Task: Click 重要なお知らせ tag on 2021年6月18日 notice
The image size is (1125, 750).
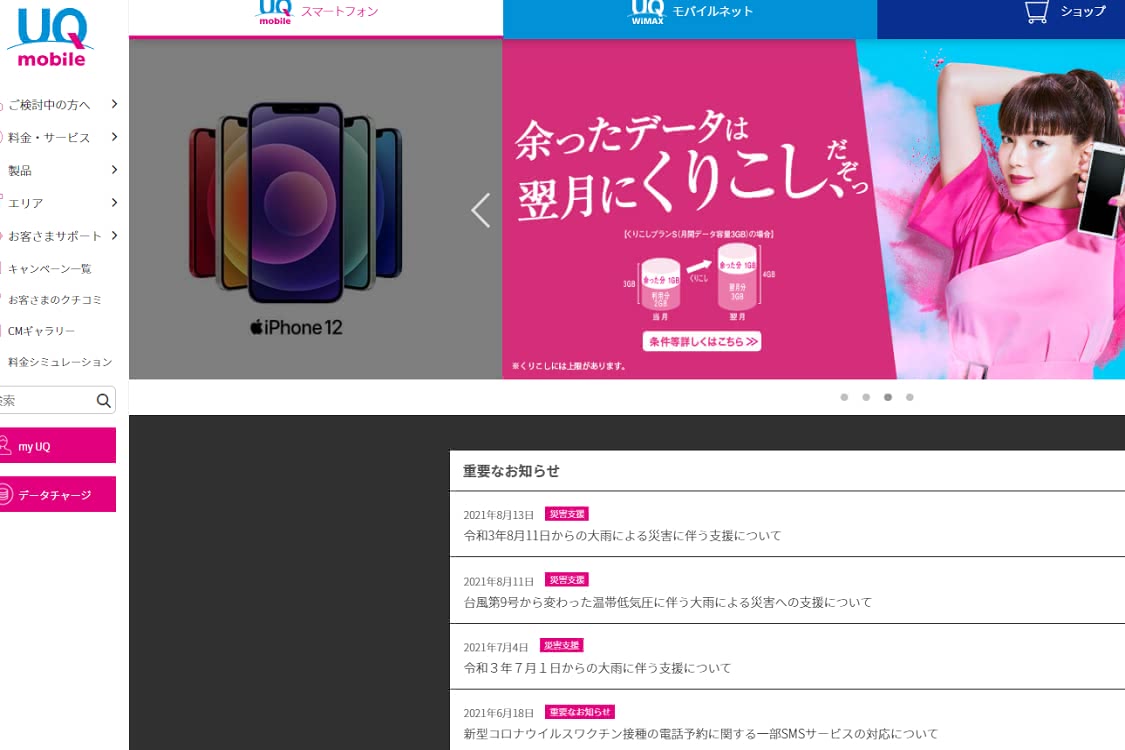Action: tap(580, 712)
